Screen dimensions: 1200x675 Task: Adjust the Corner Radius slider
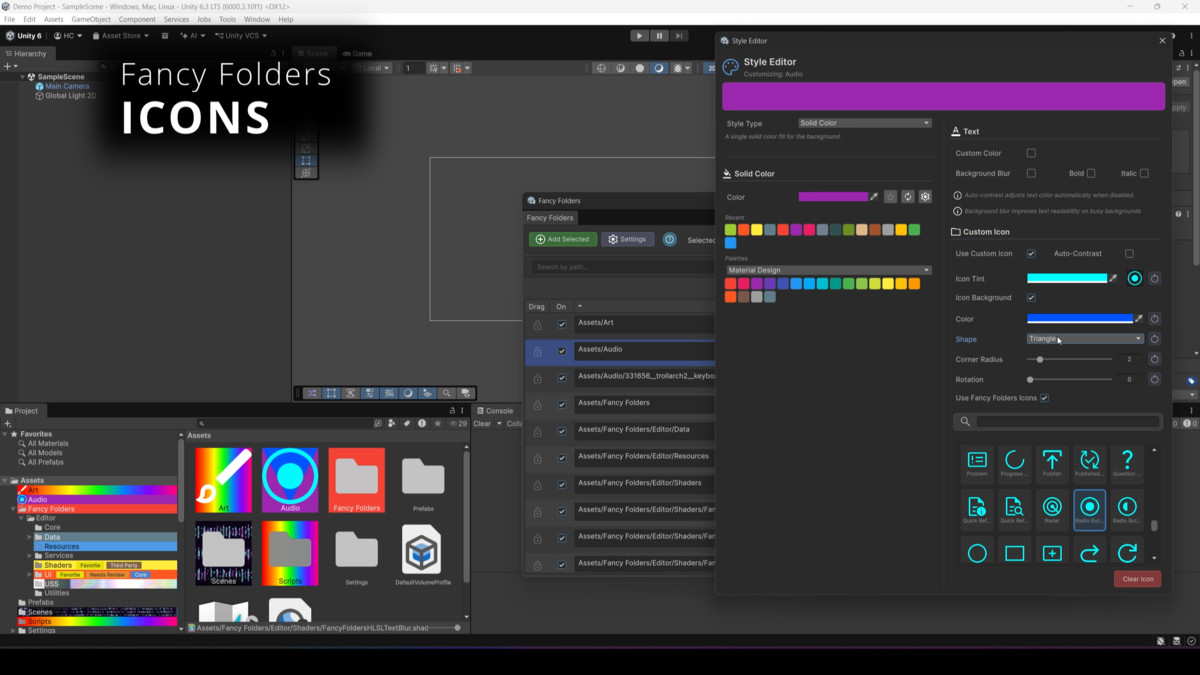(1071, 359)
